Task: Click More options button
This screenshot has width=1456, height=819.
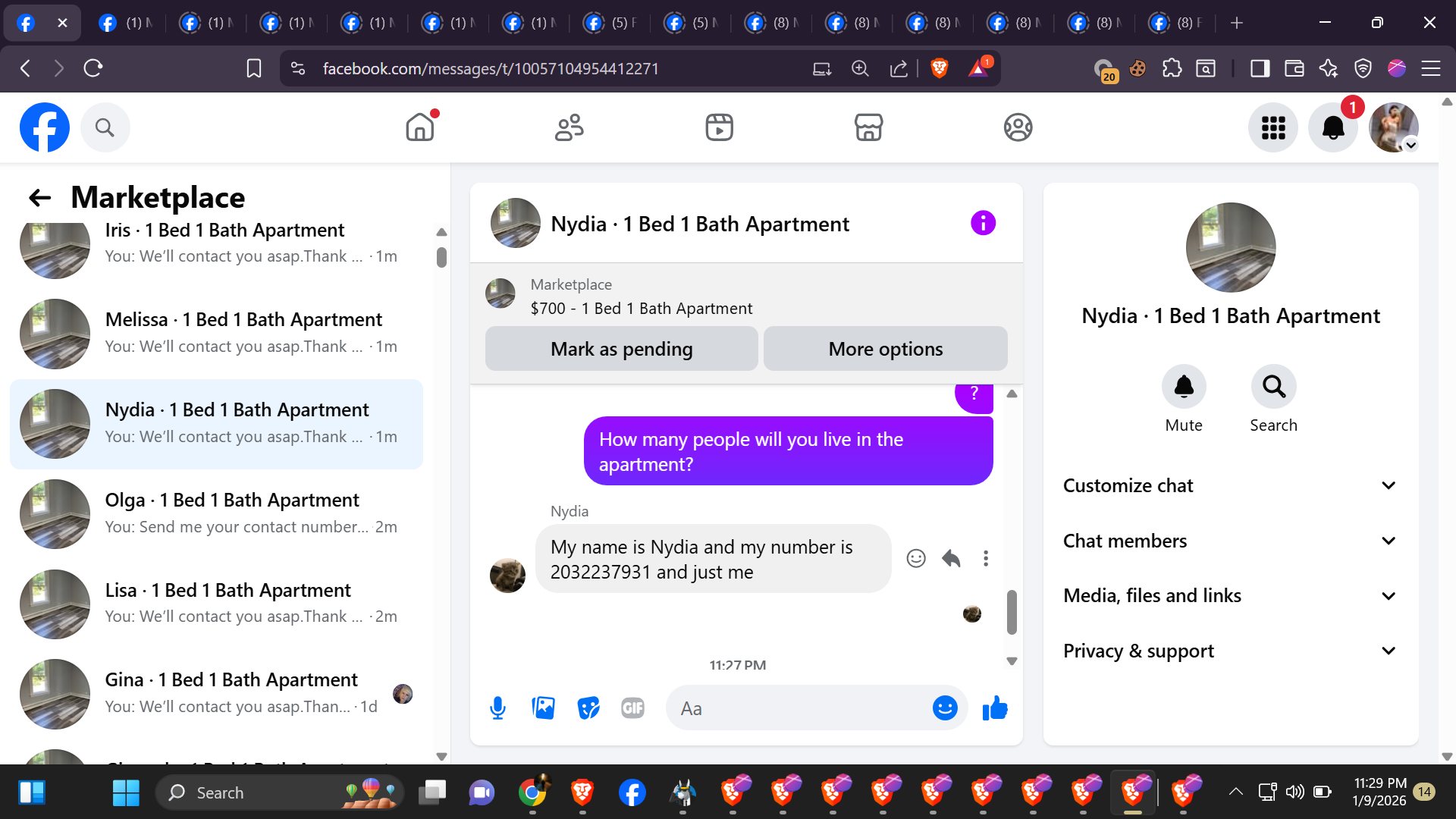Action: click(x=885, y=350)
